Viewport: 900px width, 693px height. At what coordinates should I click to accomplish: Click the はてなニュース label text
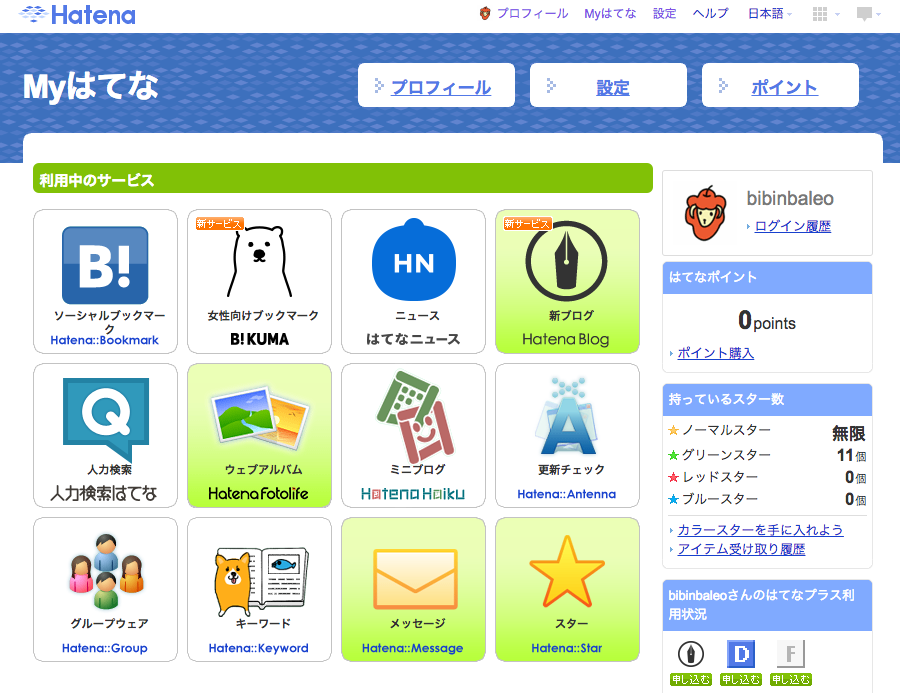tap(413, 339)
